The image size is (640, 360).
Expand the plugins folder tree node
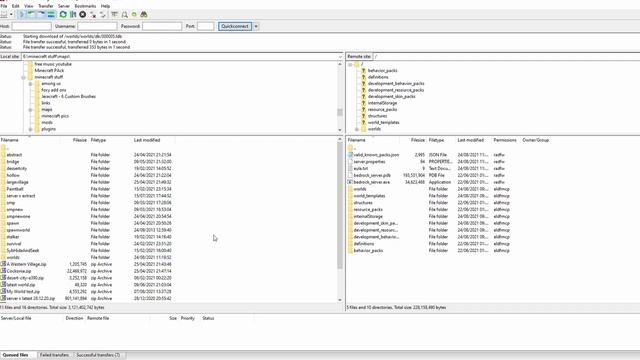tap(30, 129)
